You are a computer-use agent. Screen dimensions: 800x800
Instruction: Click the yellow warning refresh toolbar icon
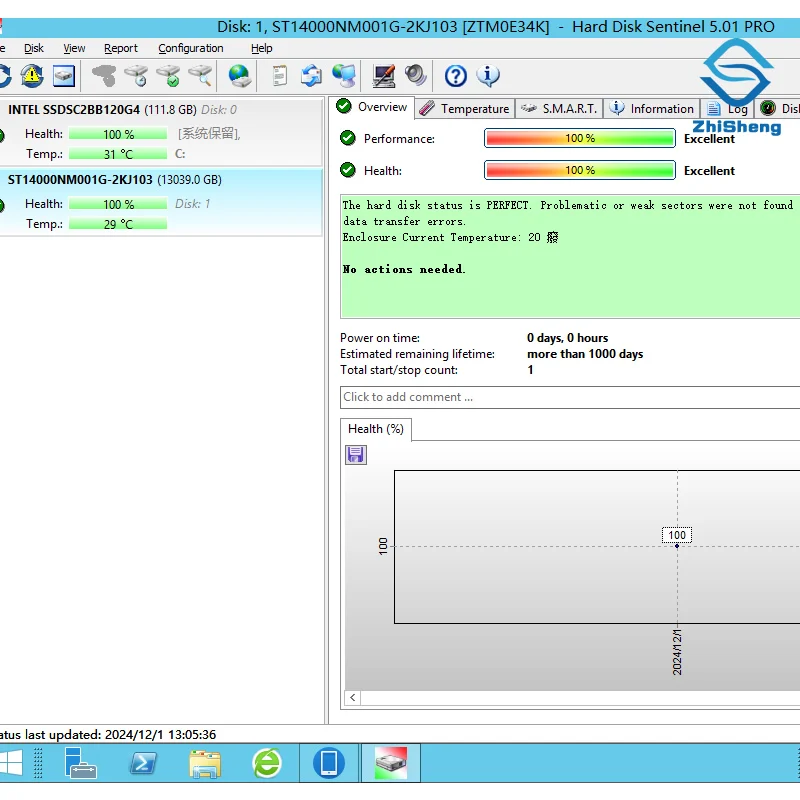click(x=32, y=76)
